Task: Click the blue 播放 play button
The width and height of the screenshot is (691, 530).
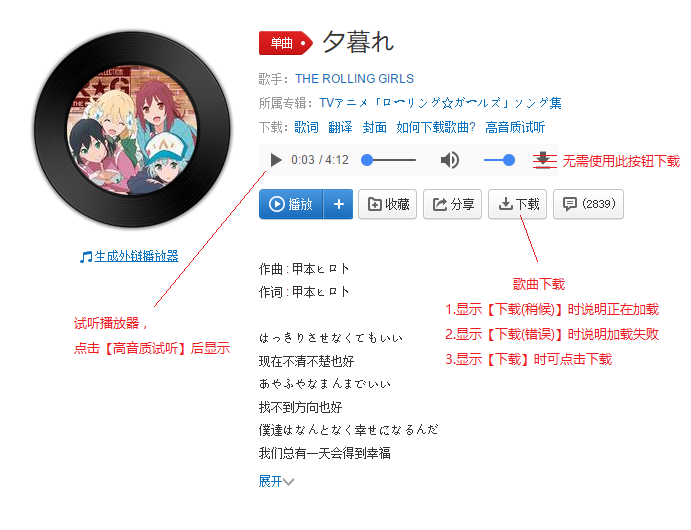Action: tap(291, 204)
